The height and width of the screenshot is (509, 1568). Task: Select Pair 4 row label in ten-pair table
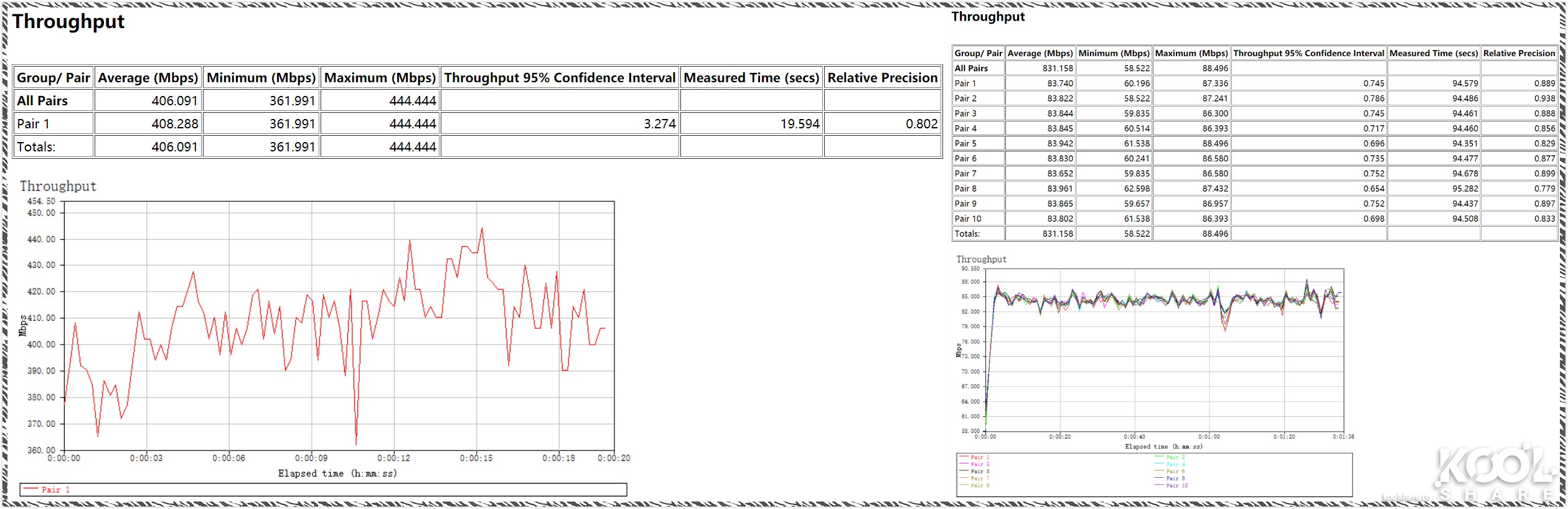tap(965, 128)
